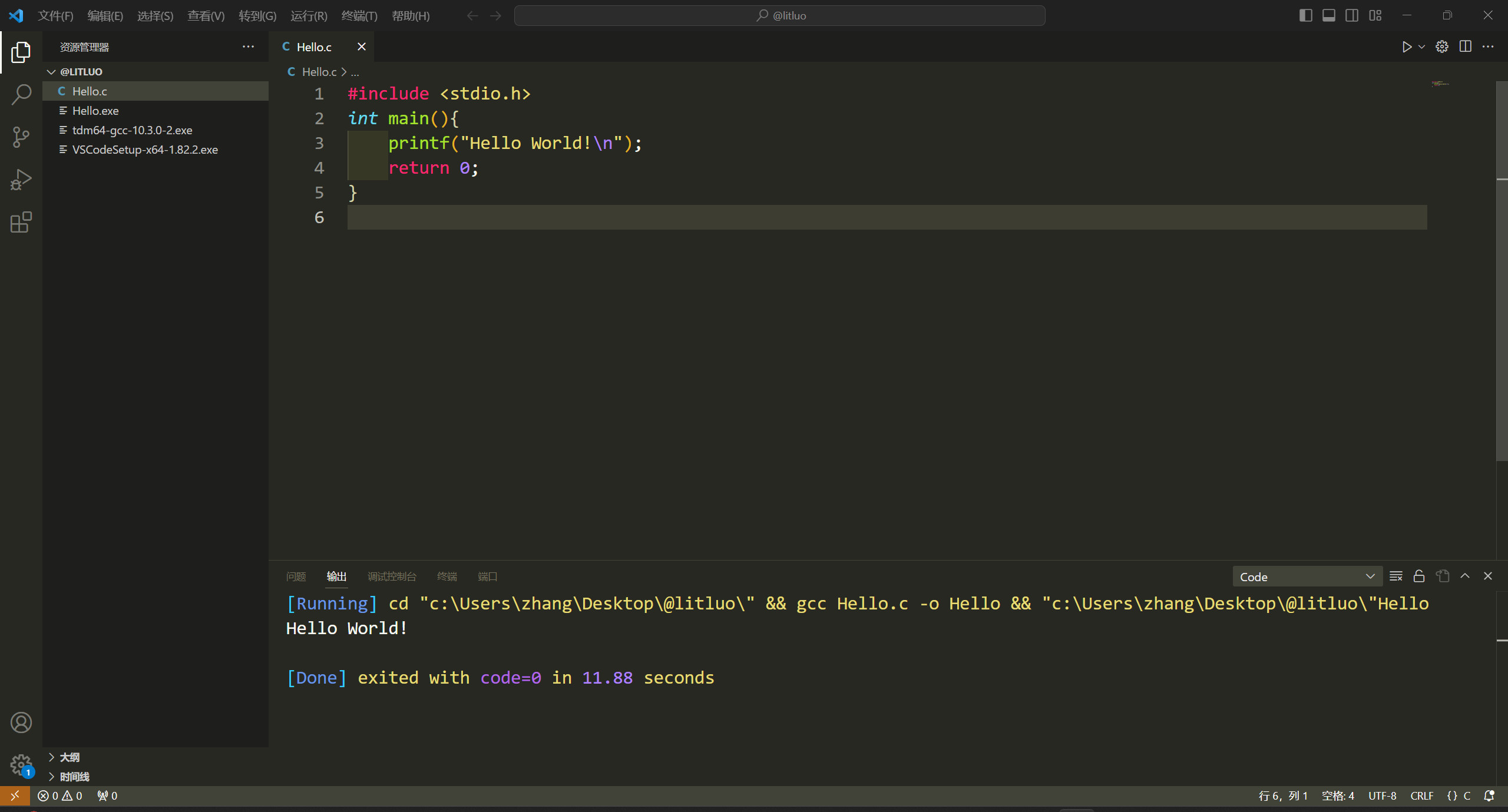Open the Search view in activity bar

pyautogui.click(x=21, y=95)
